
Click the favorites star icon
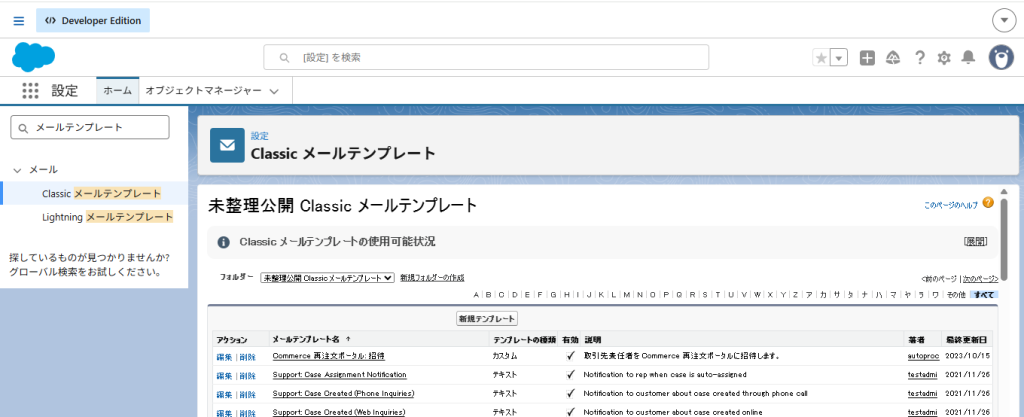pos(822,58)
